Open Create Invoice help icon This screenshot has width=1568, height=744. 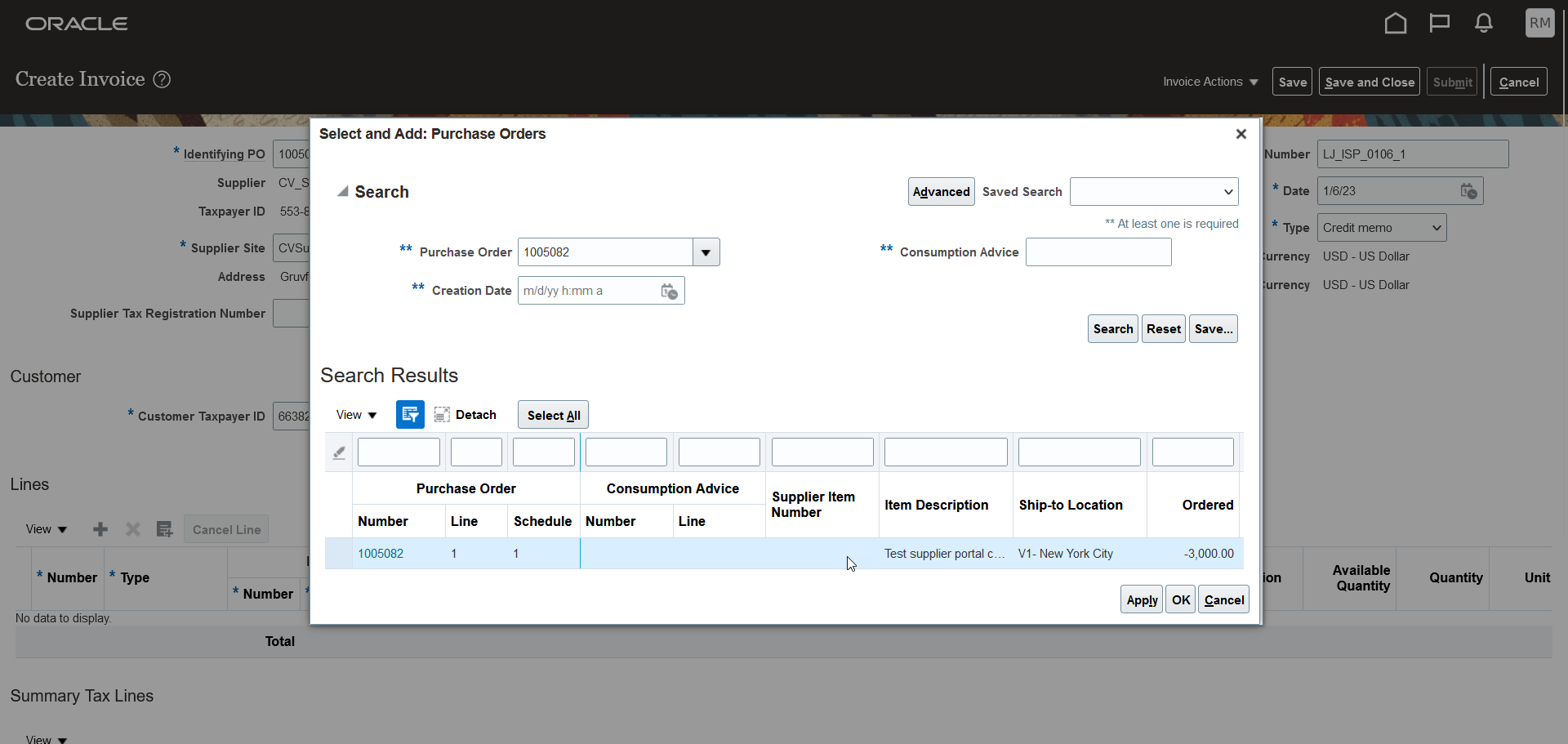point(163,79)
